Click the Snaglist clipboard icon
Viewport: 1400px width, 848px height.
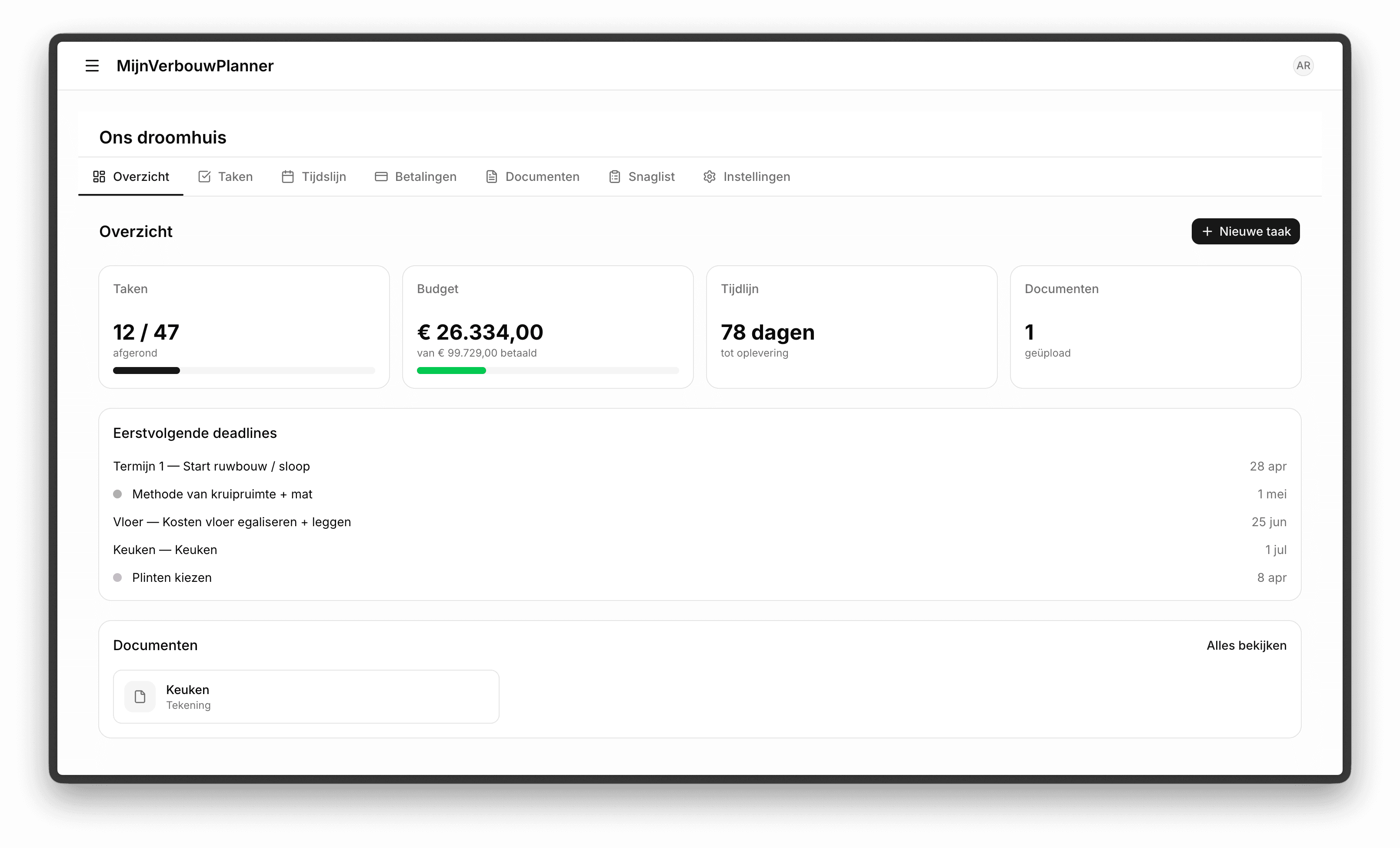[615, 177]
